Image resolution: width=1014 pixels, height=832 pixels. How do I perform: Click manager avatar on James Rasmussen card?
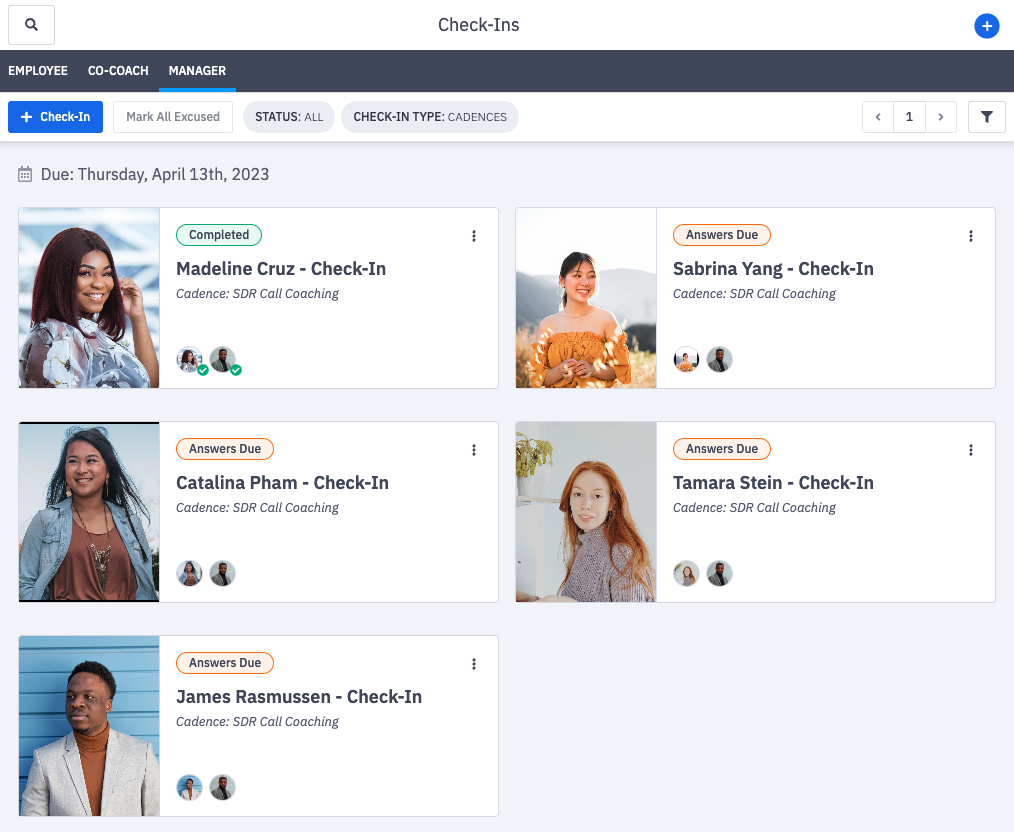pyautogui.click(x=222, y=787)
